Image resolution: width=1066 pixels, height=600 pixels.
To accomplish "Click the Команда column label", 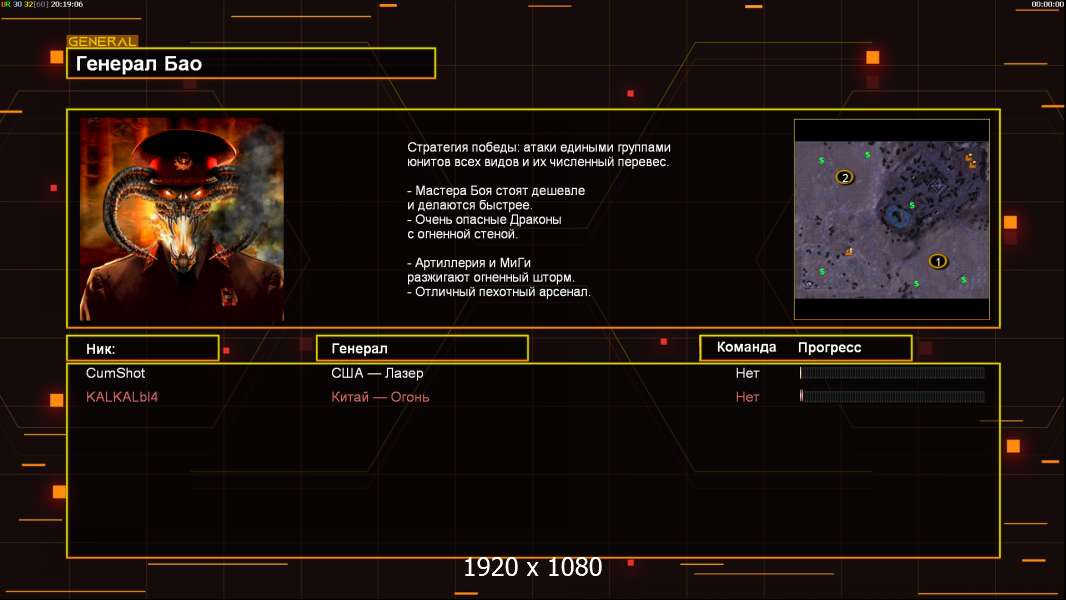I will 746,347.
